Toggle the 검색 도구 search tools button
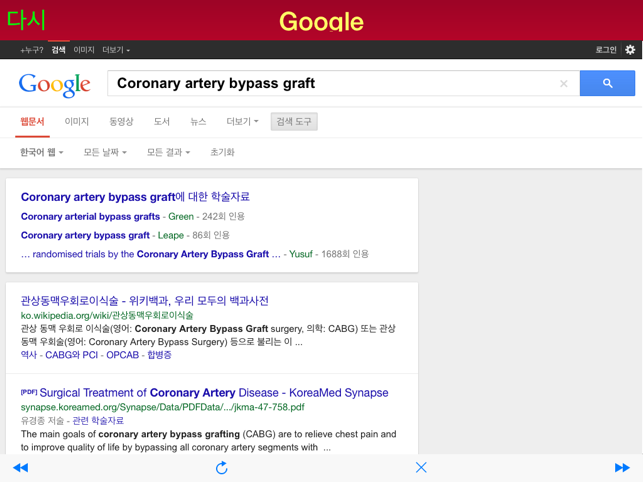This screenshot has height=482, width=643. 294,122
